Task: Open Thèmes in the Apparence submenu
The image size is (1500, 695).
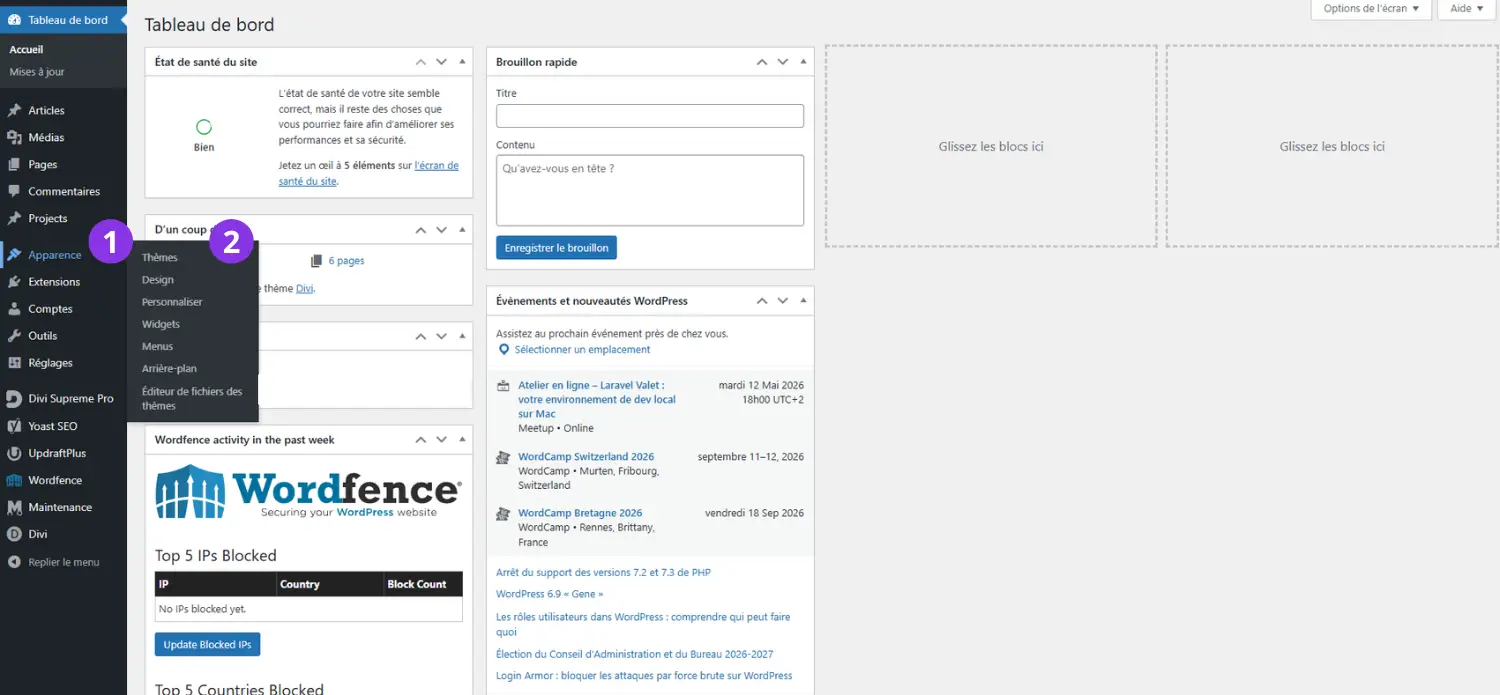Action: point(160,258)
